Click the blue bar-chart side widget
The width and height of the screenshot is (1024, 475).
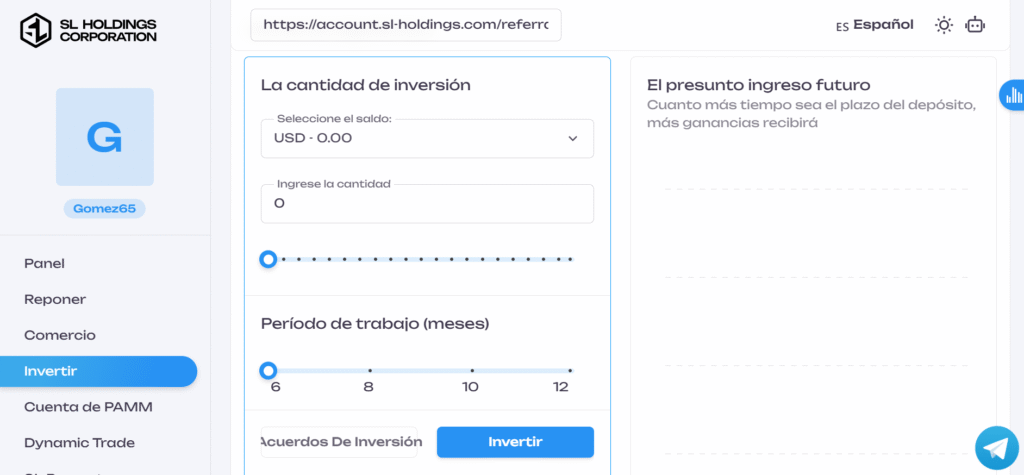click(x=1012, y=95)
